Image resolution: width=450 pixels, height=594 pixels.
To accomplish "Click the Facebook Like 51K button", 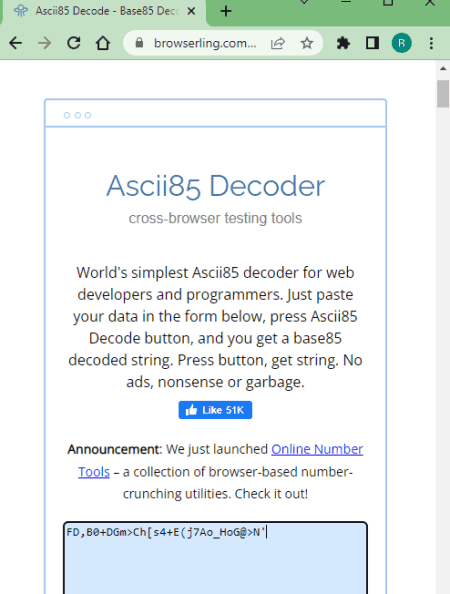I will pos(215,410).
